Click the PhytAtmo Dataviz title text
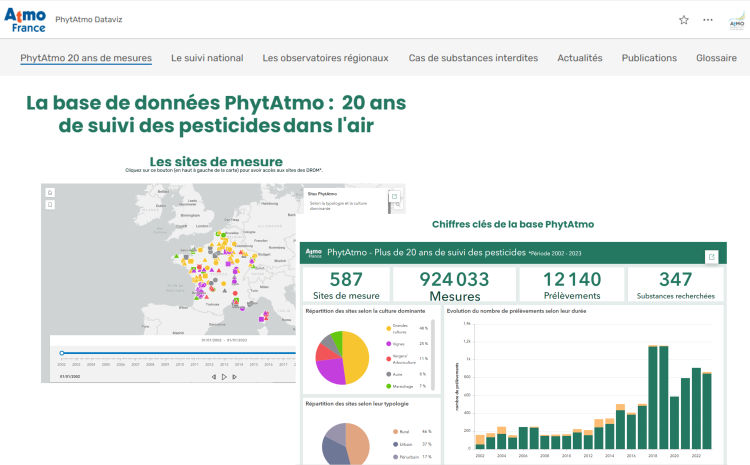Image resolution: width=750 pixels, height=465 pixels. (x=88, y=20)
